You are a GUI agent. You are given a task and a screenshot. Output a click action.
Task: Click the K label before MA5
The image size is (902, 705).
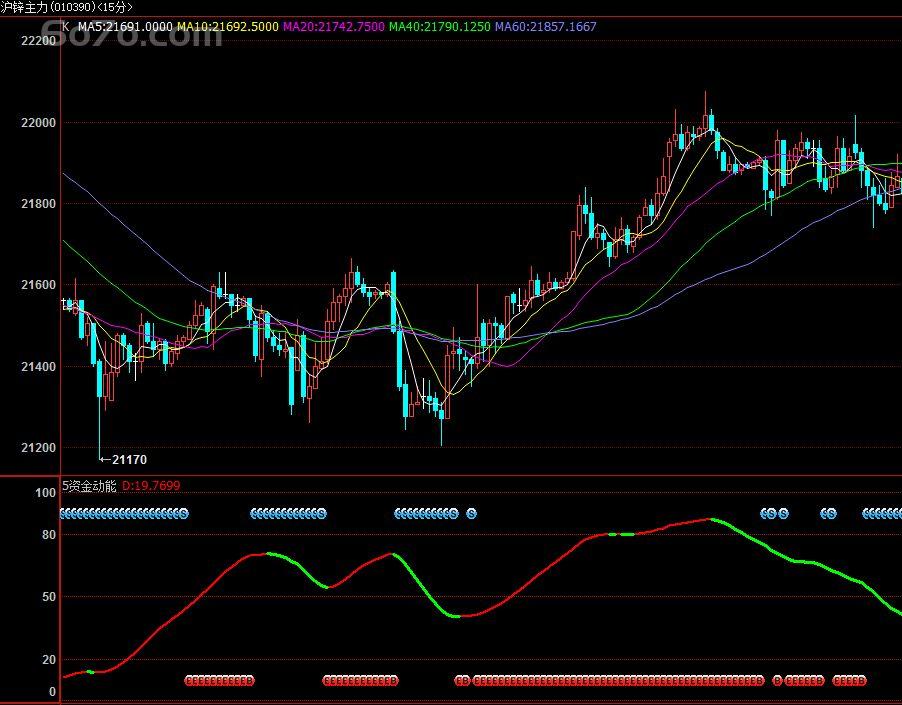click(66, 26)
